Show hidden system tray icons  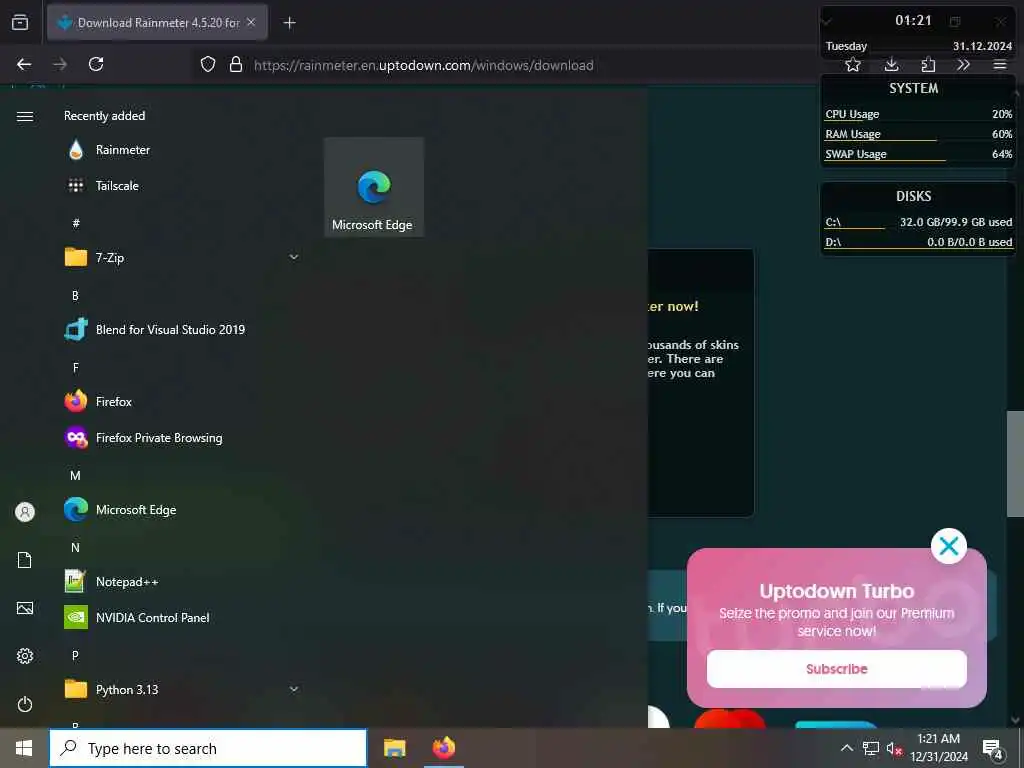pos(846,748)
